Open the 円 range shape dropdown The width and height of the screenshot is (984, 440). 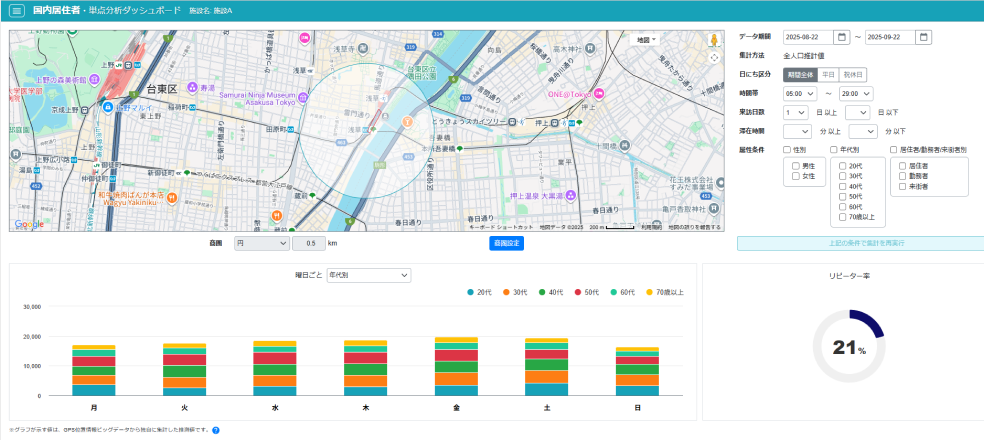pyautogui.click(x=261, y=243)
